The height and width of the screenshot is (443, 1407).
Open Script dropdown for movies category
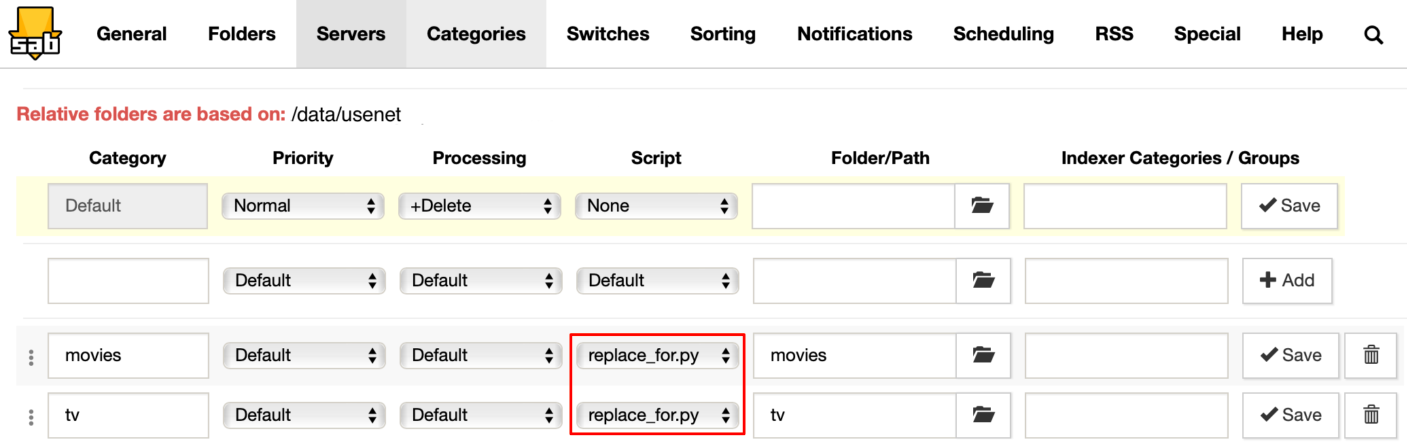coord(656,355)
